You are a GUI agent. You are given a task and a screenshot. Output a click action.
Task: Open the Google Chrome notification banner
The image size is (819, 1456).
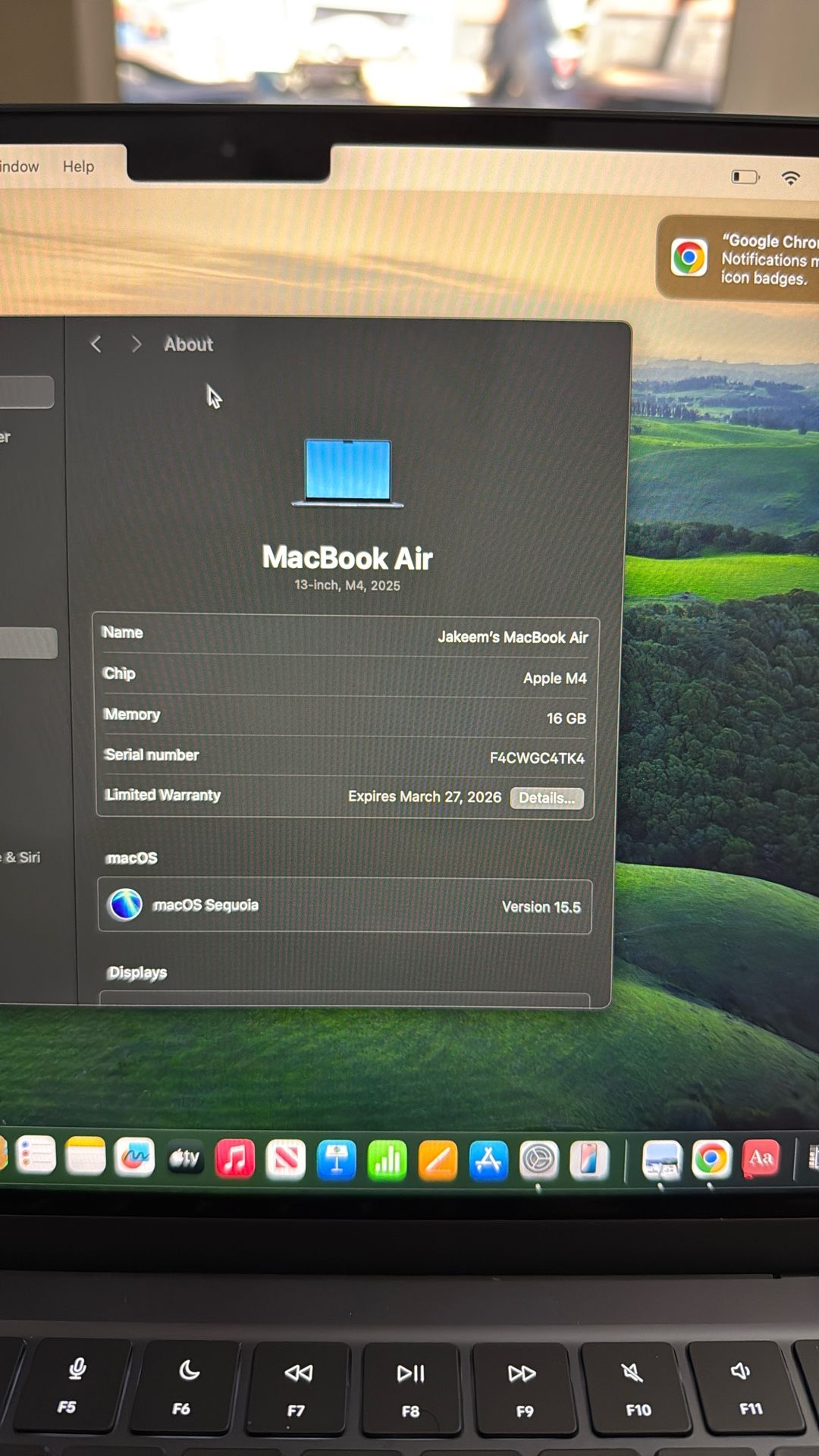click(739, 259)
